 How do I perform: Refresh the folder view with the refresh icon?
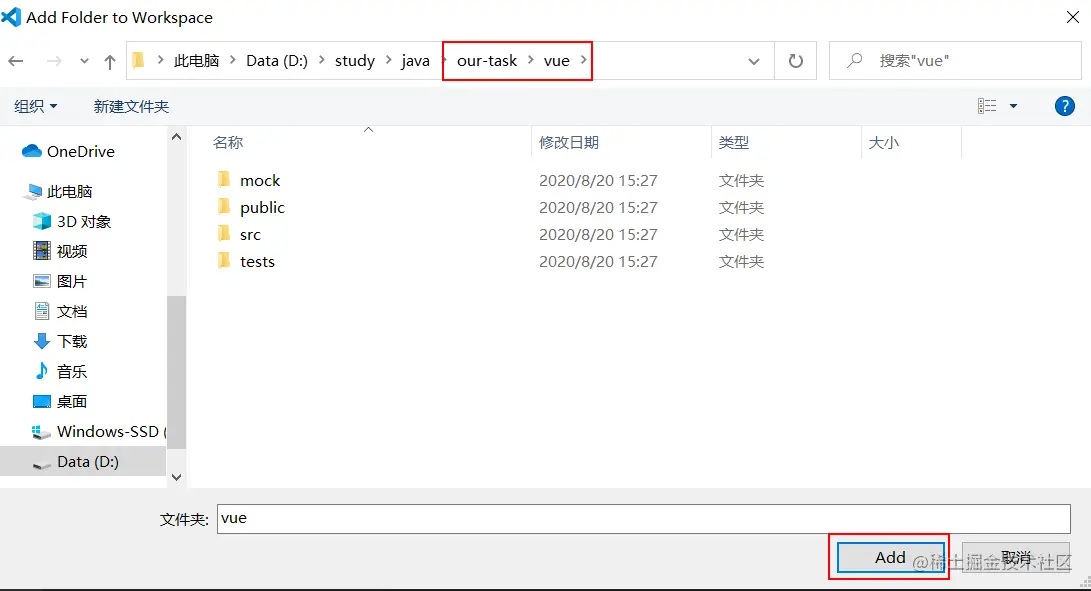point(795,60)
